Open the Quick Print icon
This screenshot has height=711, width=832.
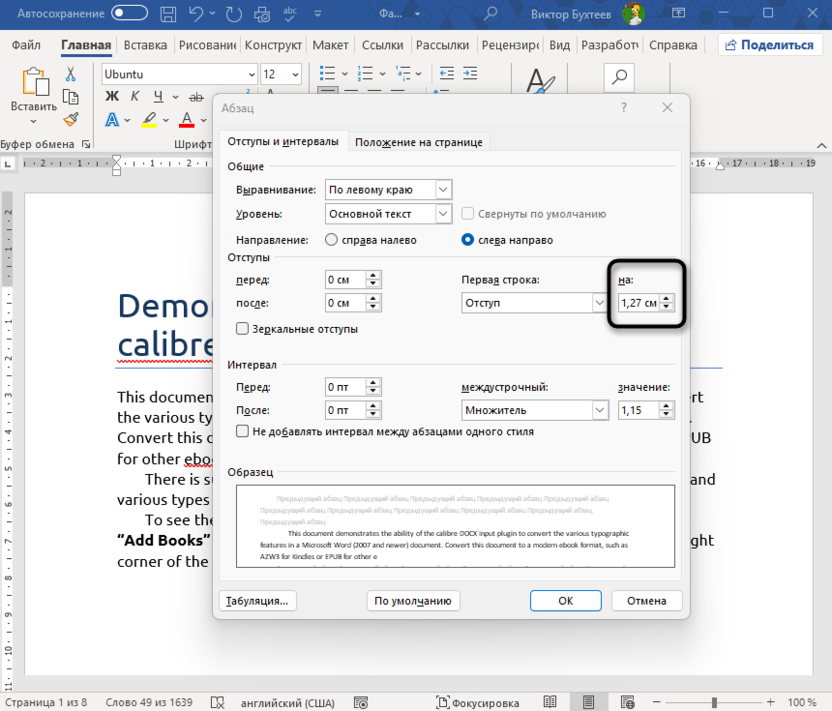point(261,14)
